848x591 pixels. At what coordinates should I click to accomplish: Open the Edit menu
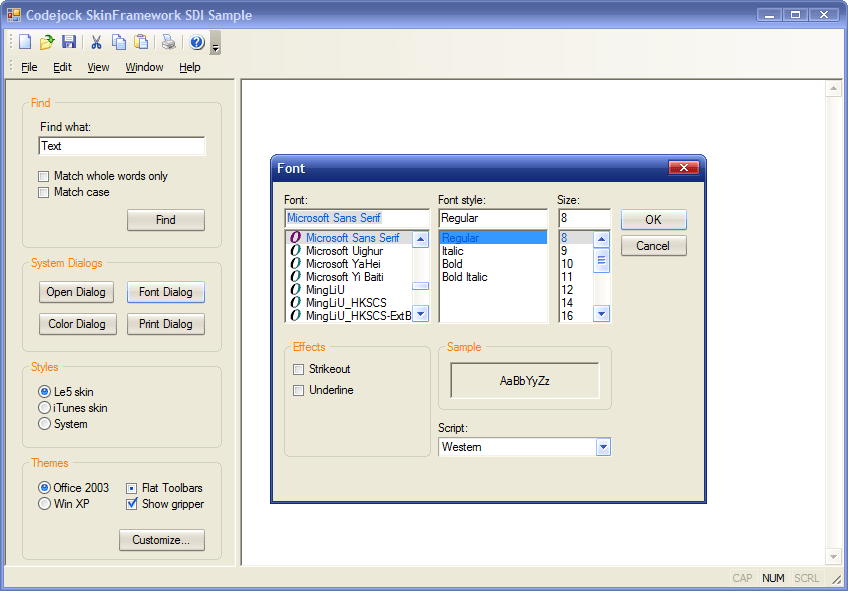tap(62, 67)
